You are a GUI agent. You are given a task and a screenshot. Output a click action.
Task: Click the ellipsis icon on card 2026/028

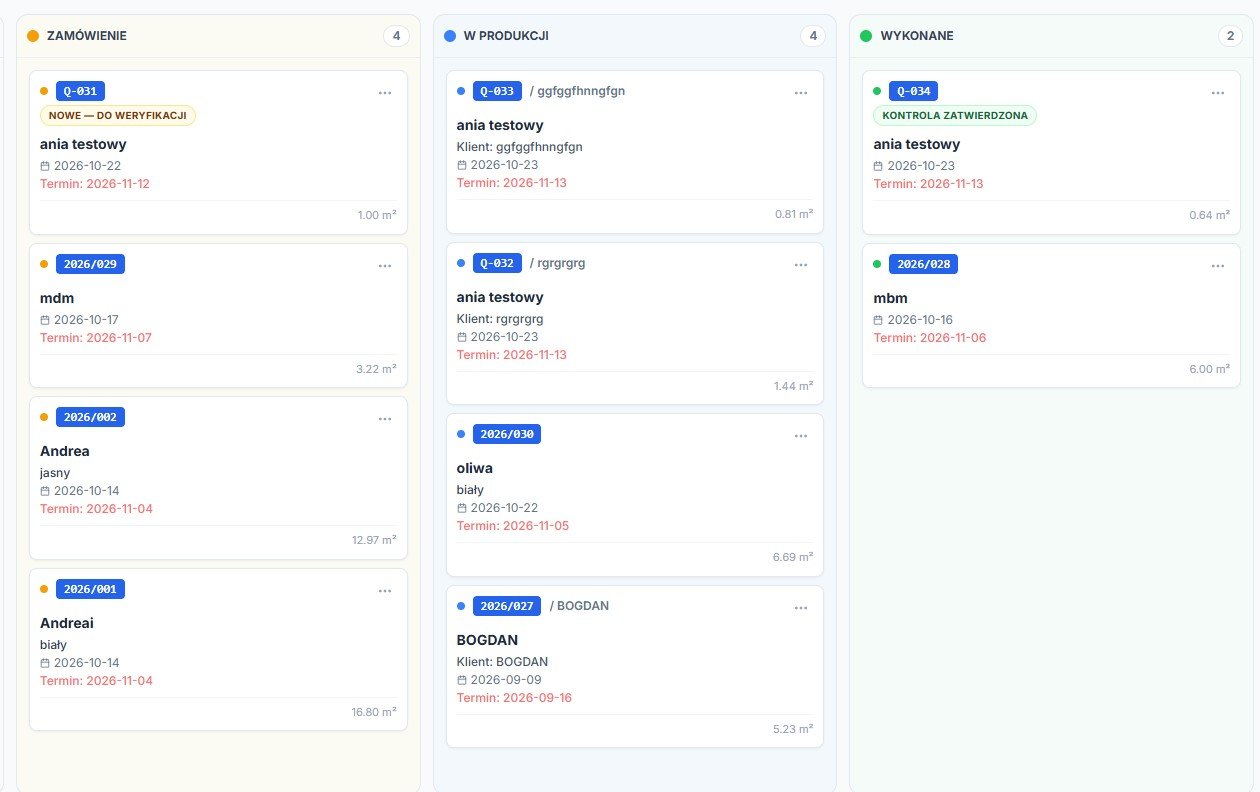click(1218, 266)
